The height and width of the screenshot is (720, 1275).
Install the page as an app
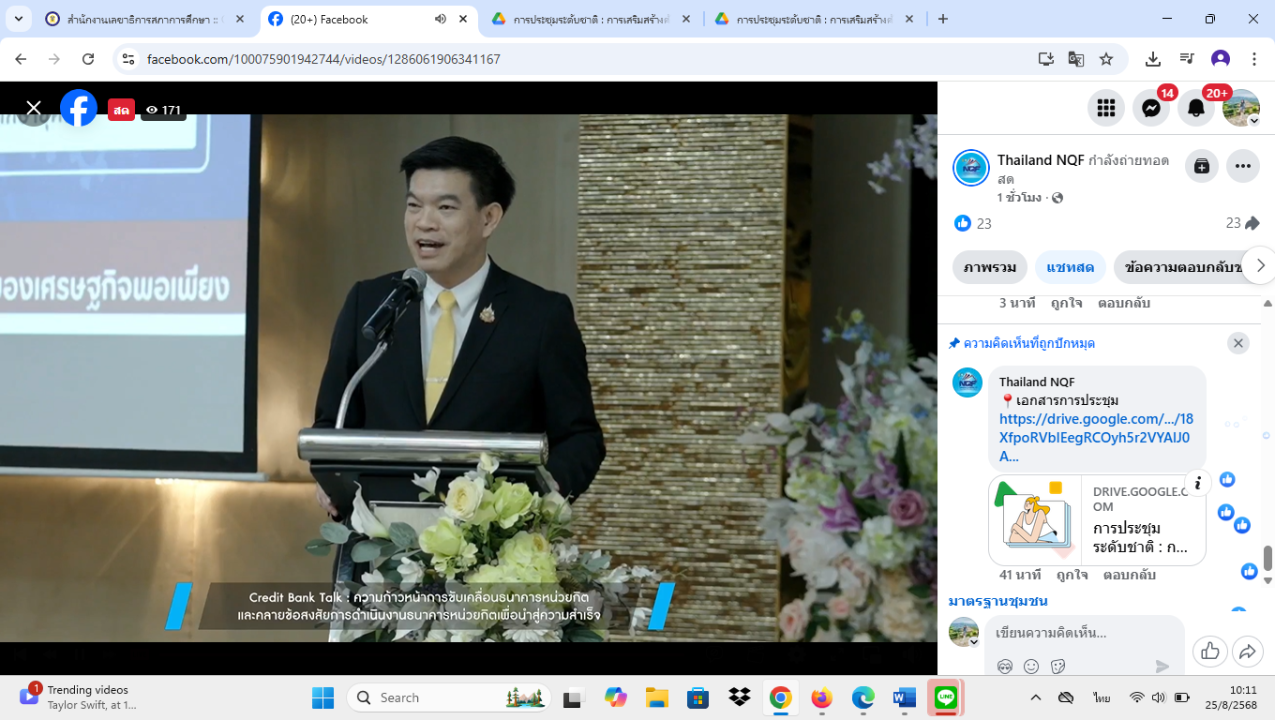[x=1046, y=59]
